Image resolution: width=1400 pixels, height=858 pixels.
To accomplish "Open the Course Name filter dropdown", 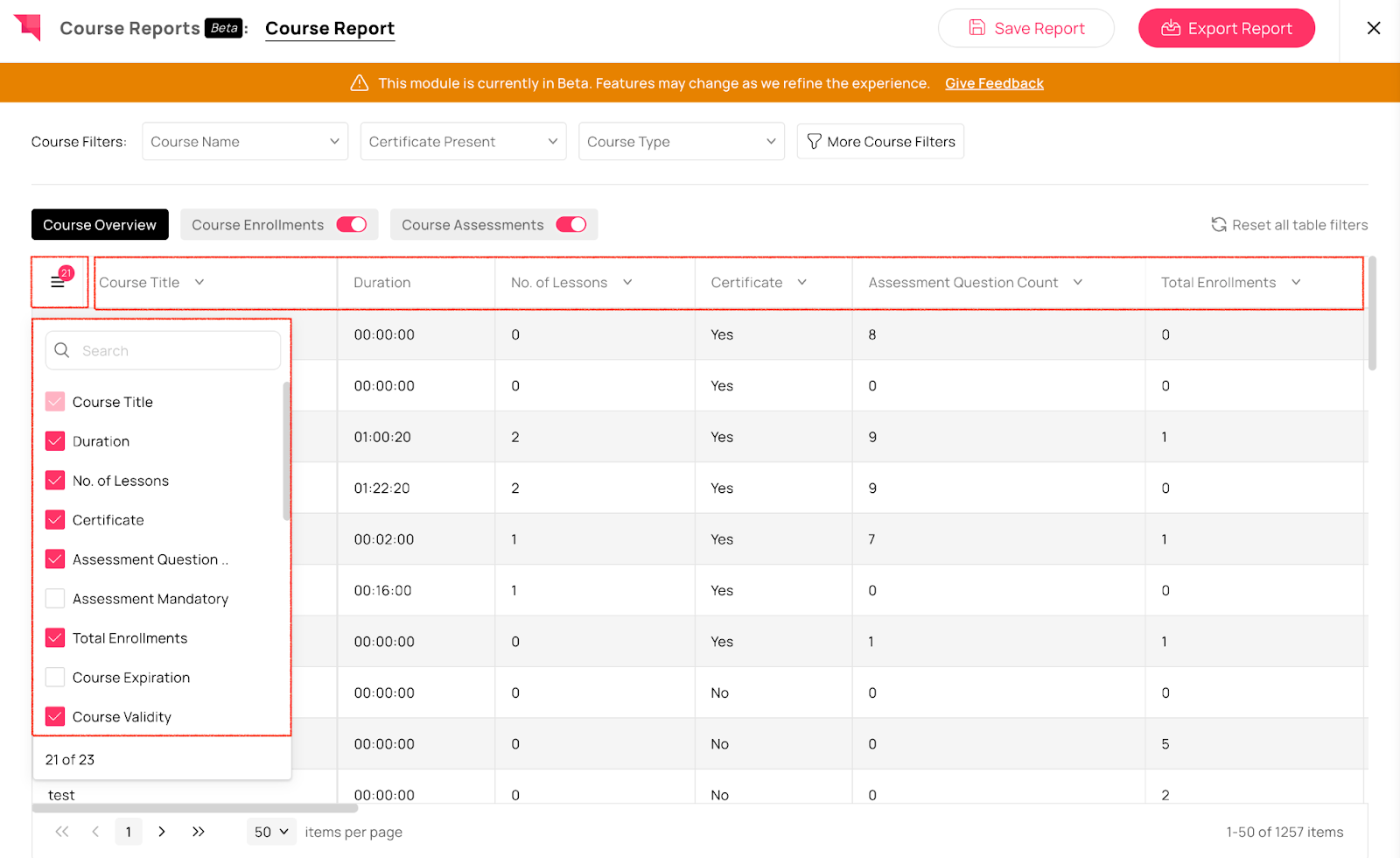I will point(245,142).
